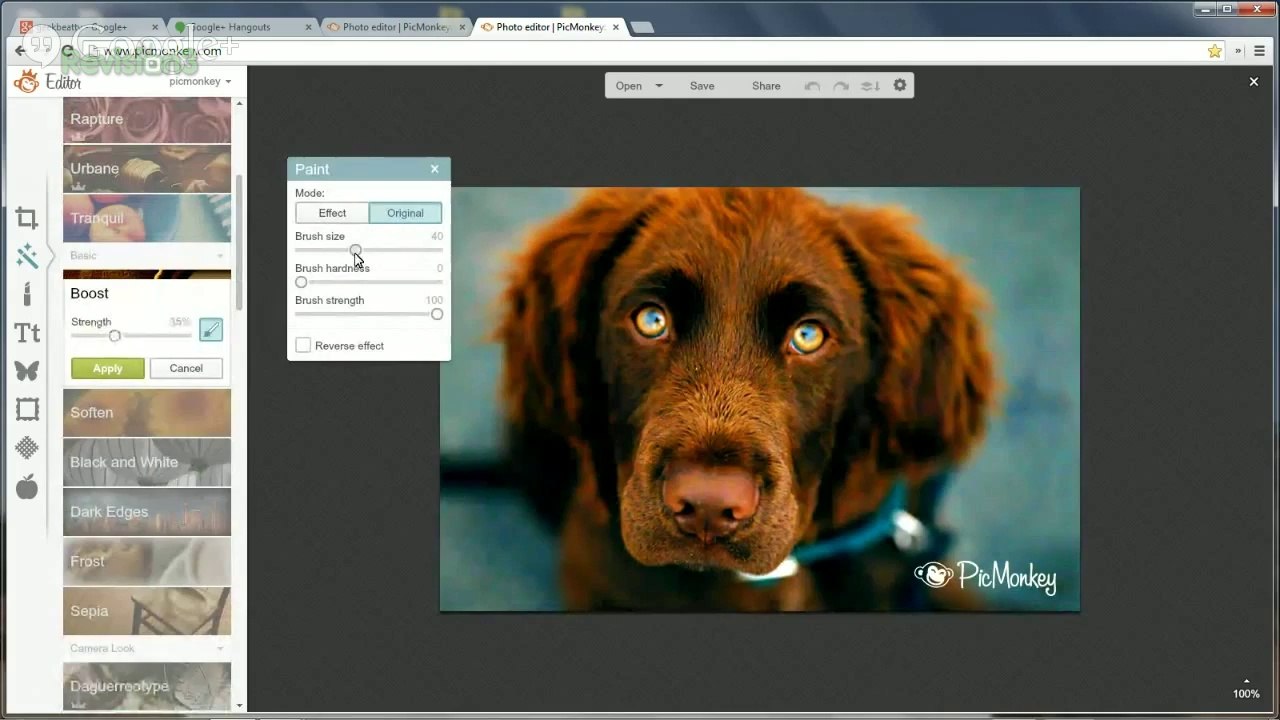Screen dimensions: 1280x720
Task: Select the Crop tool in the sidebar
Action: tap(27, 218)
